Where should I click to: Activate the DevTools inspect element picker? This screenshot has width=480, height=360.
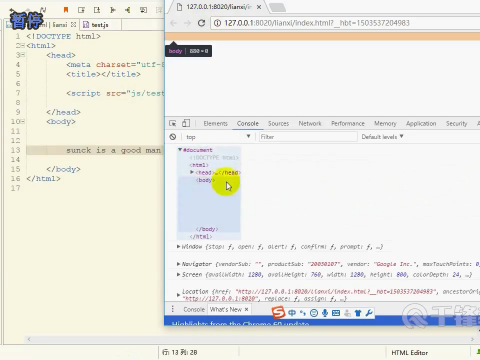click(x=173, y=123)
